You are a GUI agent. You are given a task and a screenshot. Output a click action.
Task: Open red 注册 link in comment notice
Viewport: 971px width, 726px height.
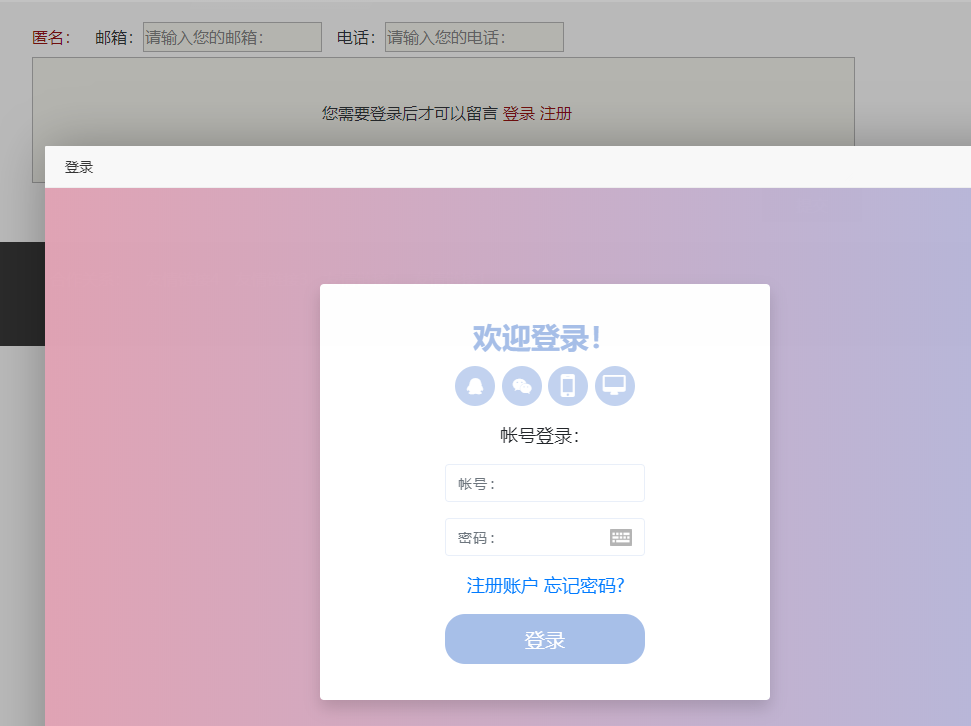pos(555,114)
